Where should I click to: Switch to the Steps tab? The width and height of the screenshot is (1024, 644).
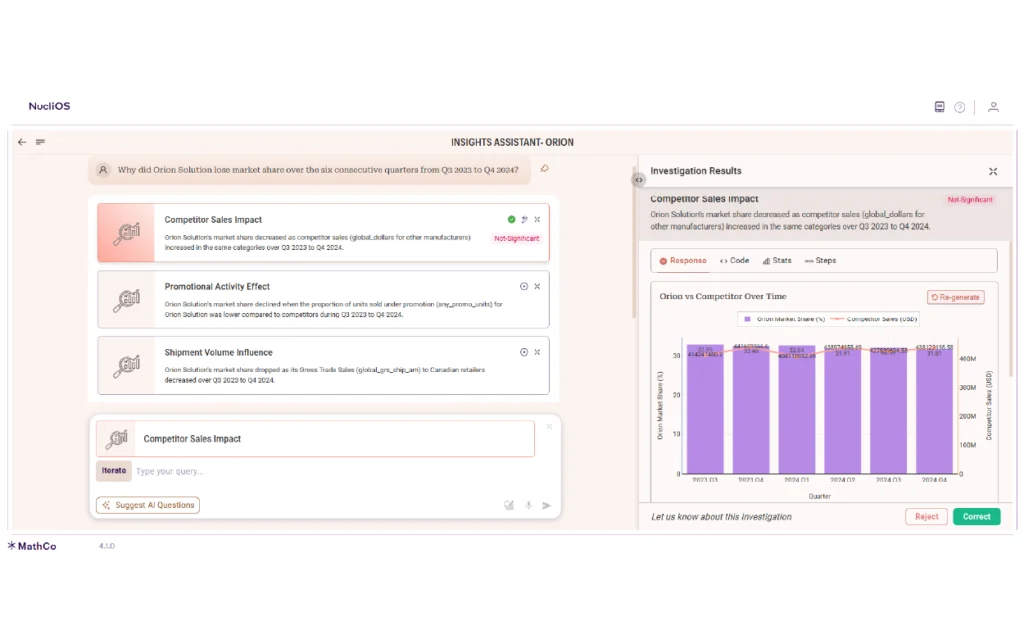tap(820, 261)
